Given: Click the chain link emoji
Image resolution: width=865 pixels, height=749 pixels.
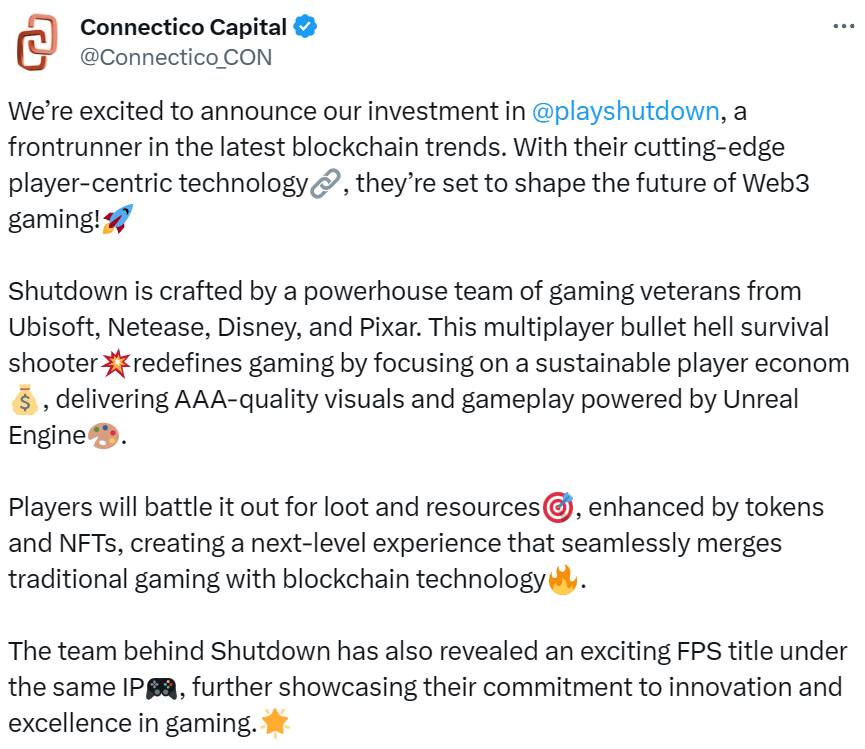Looking at the screenshot, I should [325, 185].
